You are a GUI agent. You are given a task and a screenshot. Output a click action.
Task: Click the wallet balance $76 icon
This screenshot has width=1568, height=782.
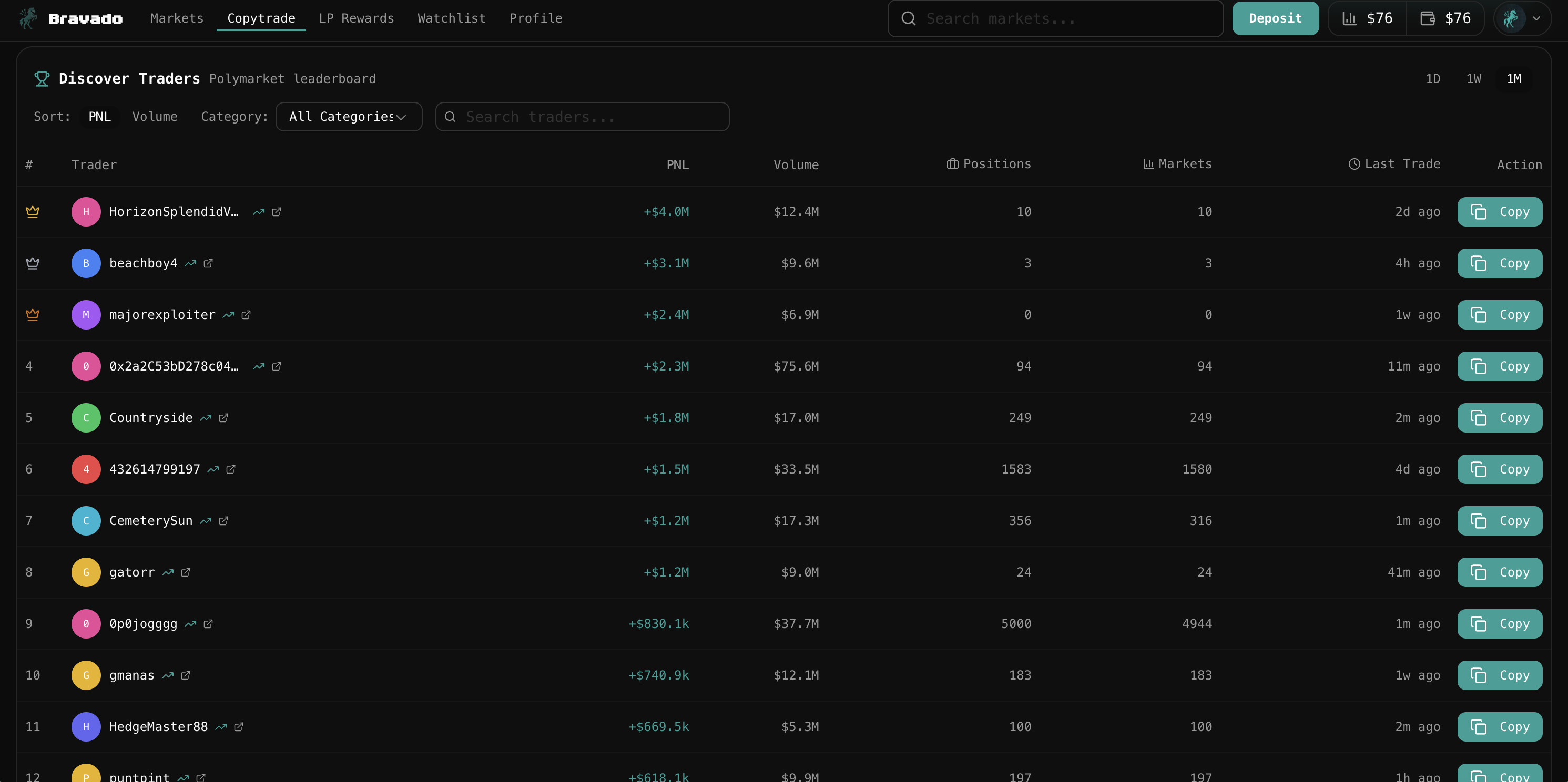click(x=1428, y=18)
